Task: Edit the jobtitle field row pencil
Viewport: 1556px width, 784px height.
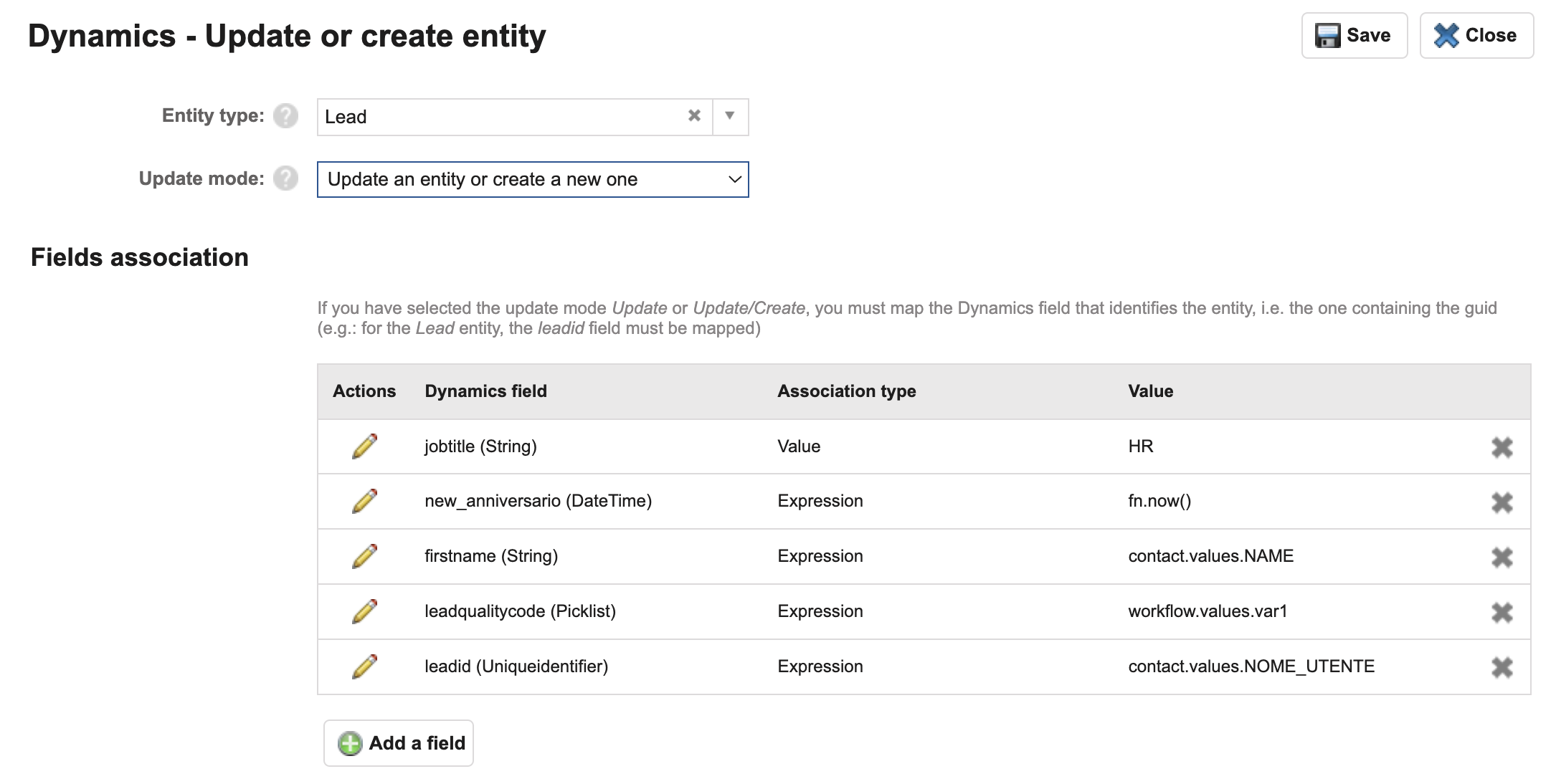Action: 364,446
